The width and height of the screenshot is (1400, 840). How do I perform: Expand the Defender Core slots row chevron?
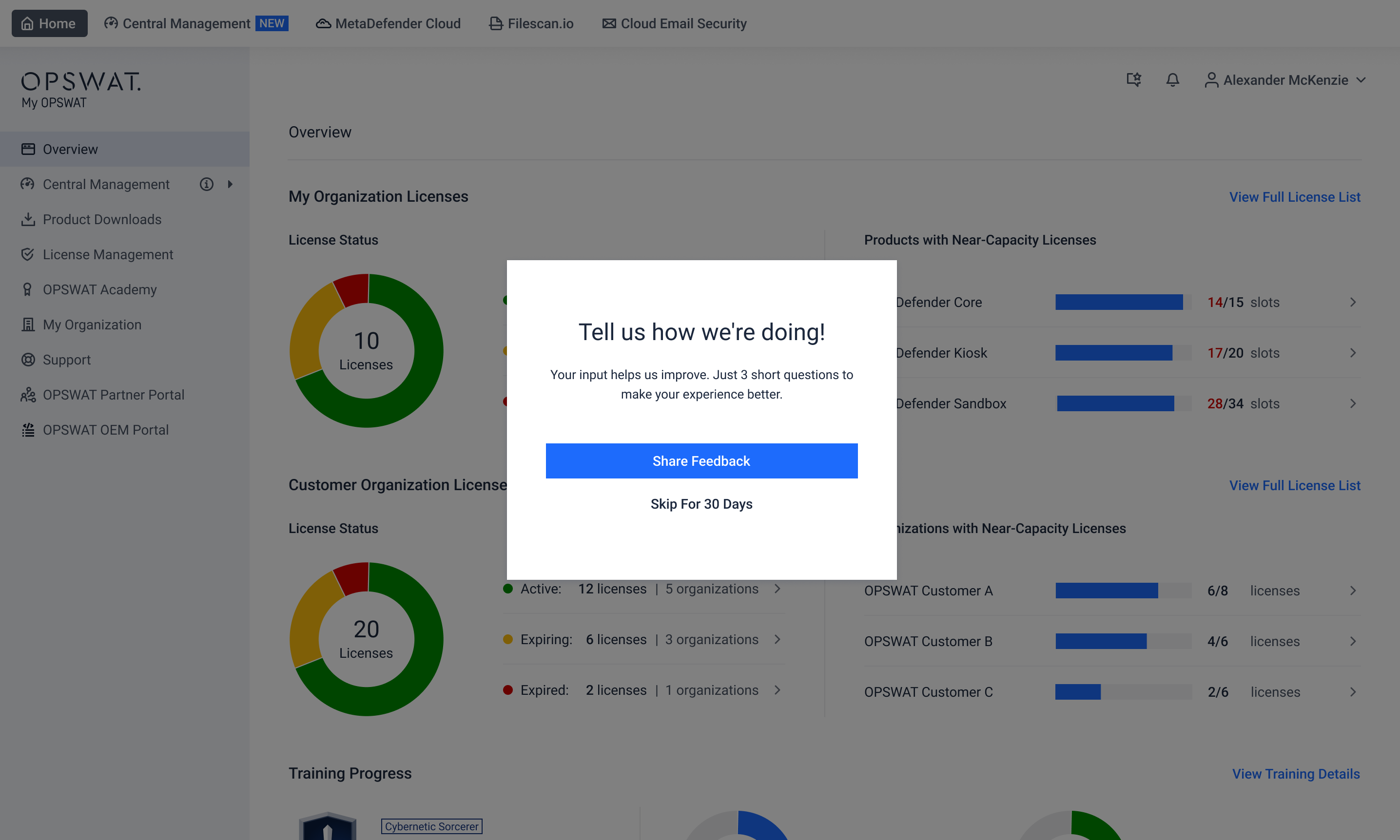pyautogui.click(x=1352, y=302)
